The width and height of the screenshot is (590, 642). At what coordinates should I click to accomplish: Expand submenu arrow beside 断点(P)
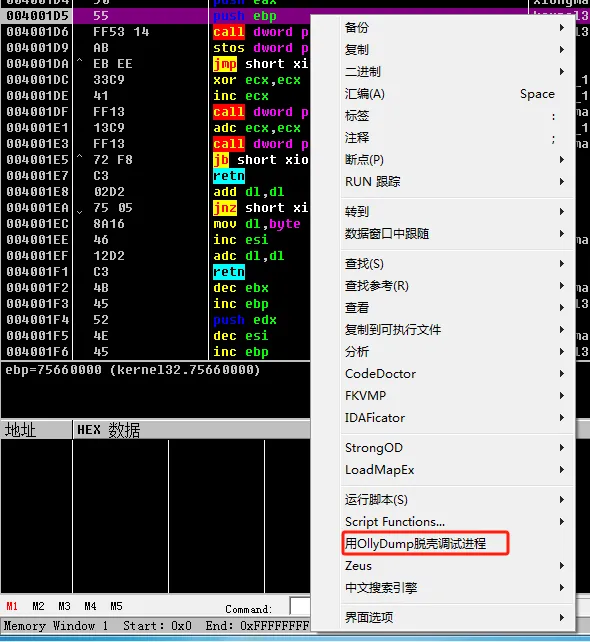(562, 160)
